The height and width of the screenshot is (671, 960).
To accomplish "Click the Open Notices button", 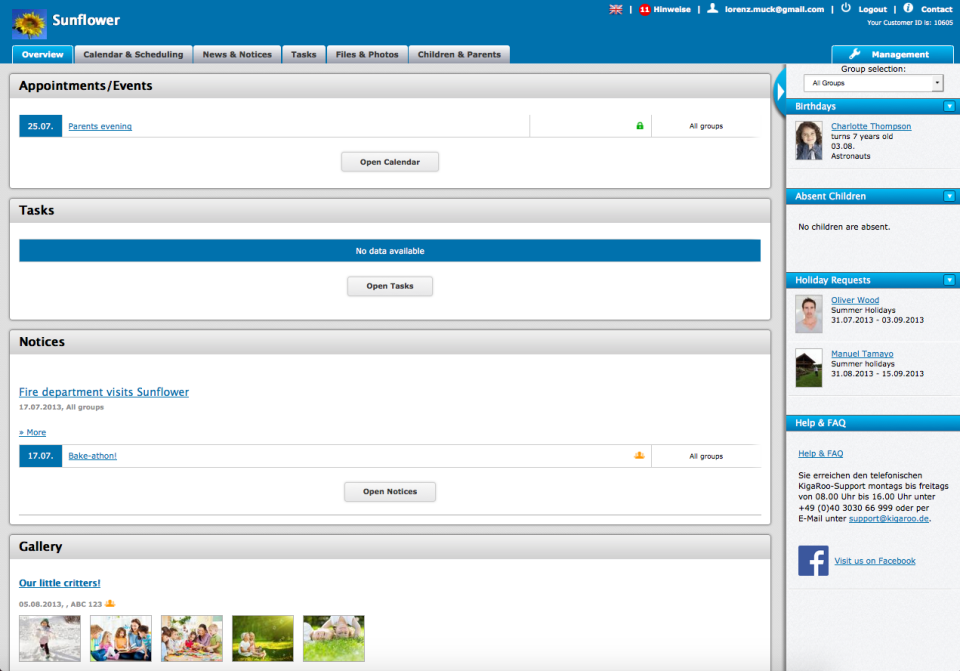I will (390, 492).
